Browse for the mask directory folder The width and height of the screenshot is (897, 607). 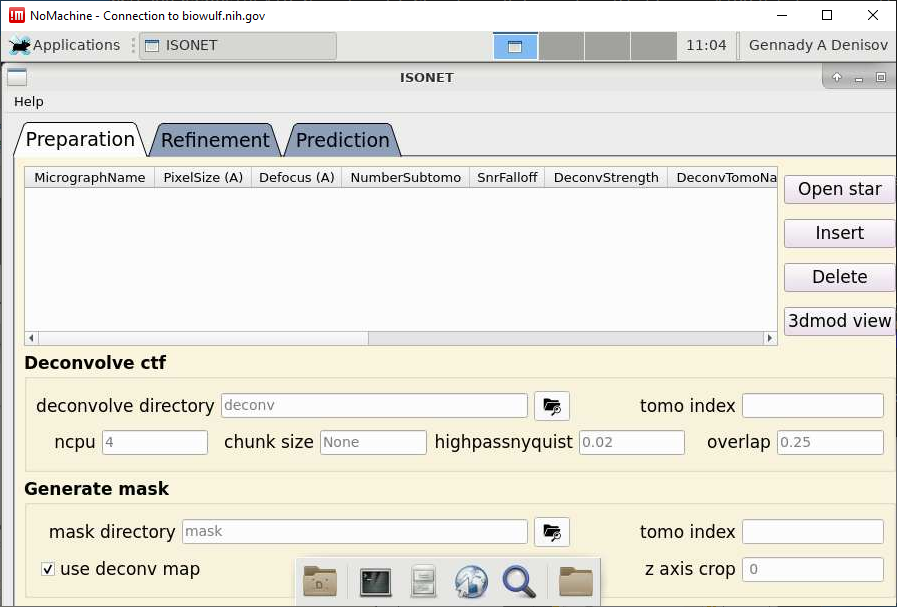click(x=551, y=531)
